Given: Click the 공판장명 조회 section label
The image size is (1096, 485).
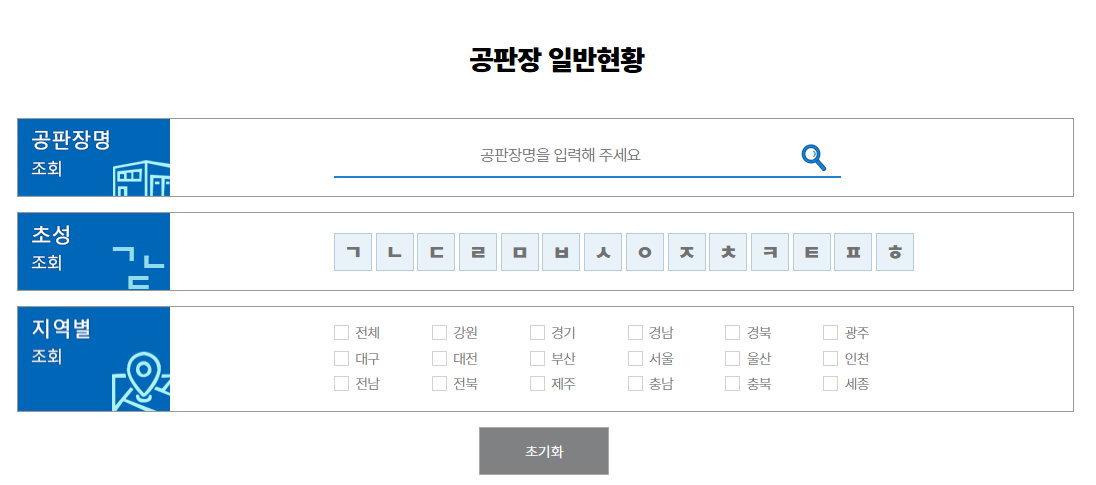Looking at the screenshot, I should click(71, 152).
